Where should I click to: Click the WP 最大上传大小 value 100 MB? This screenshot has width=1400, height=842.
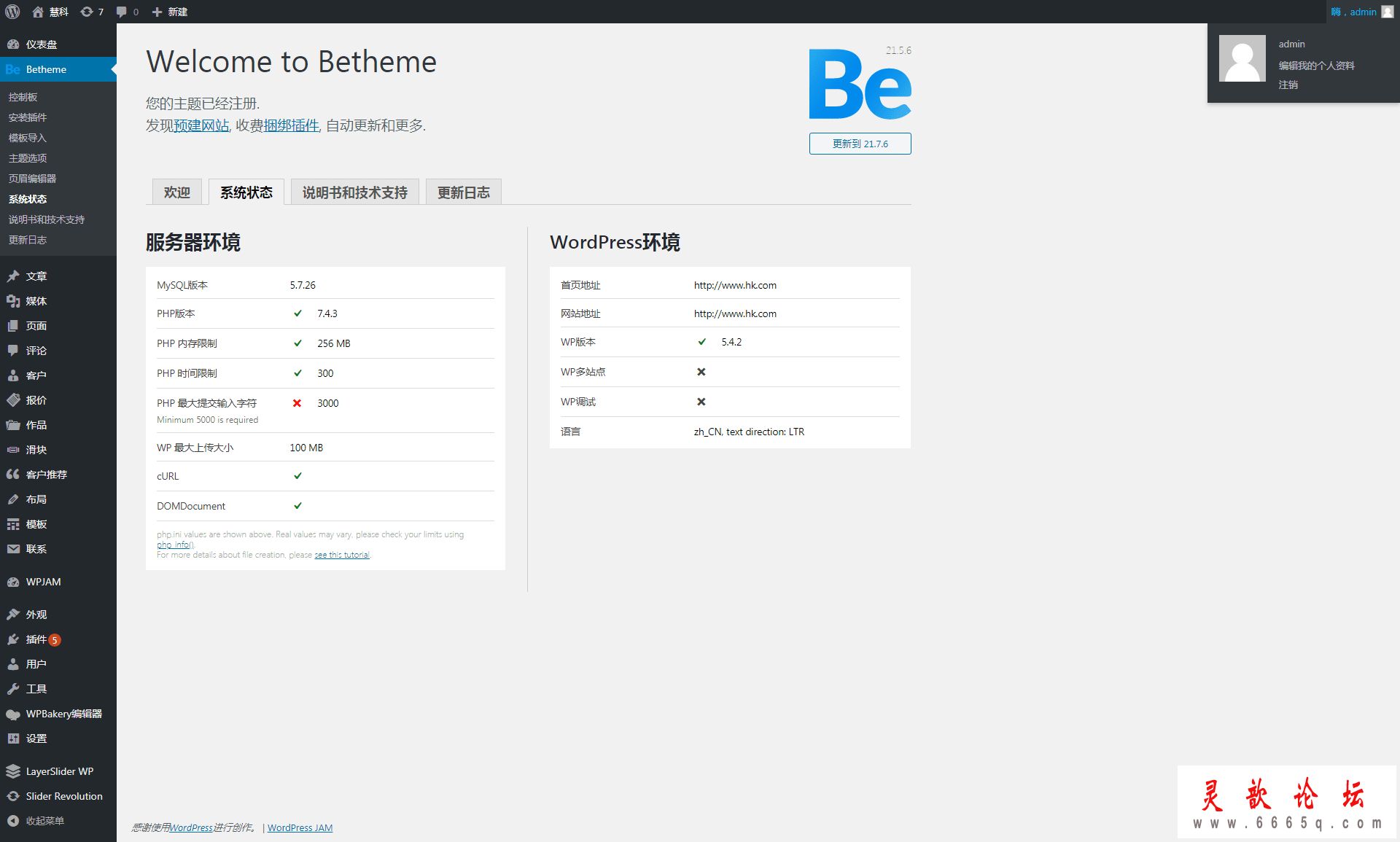pos(306,448)
